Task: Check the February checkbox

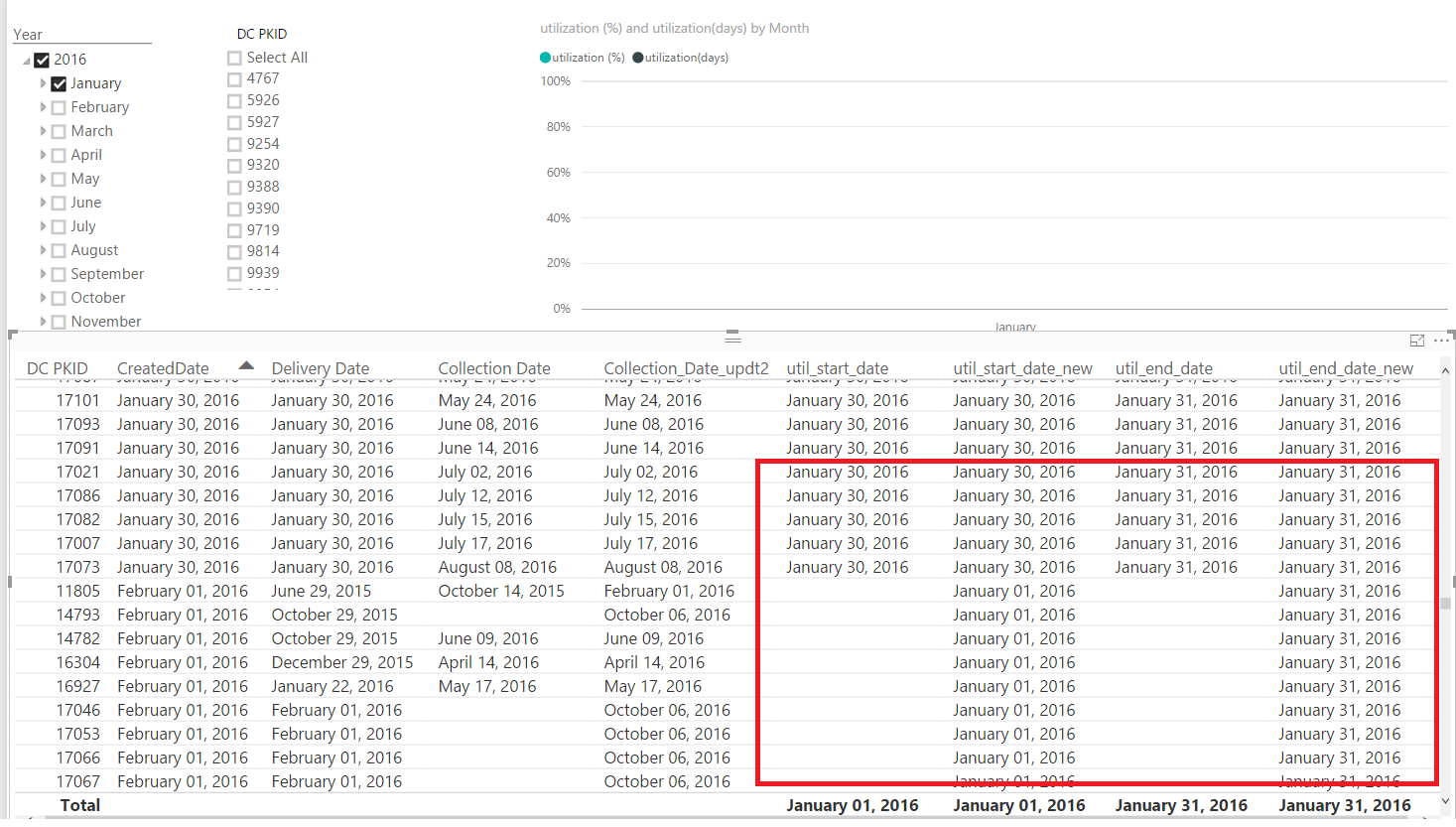Action: [59, 107]
